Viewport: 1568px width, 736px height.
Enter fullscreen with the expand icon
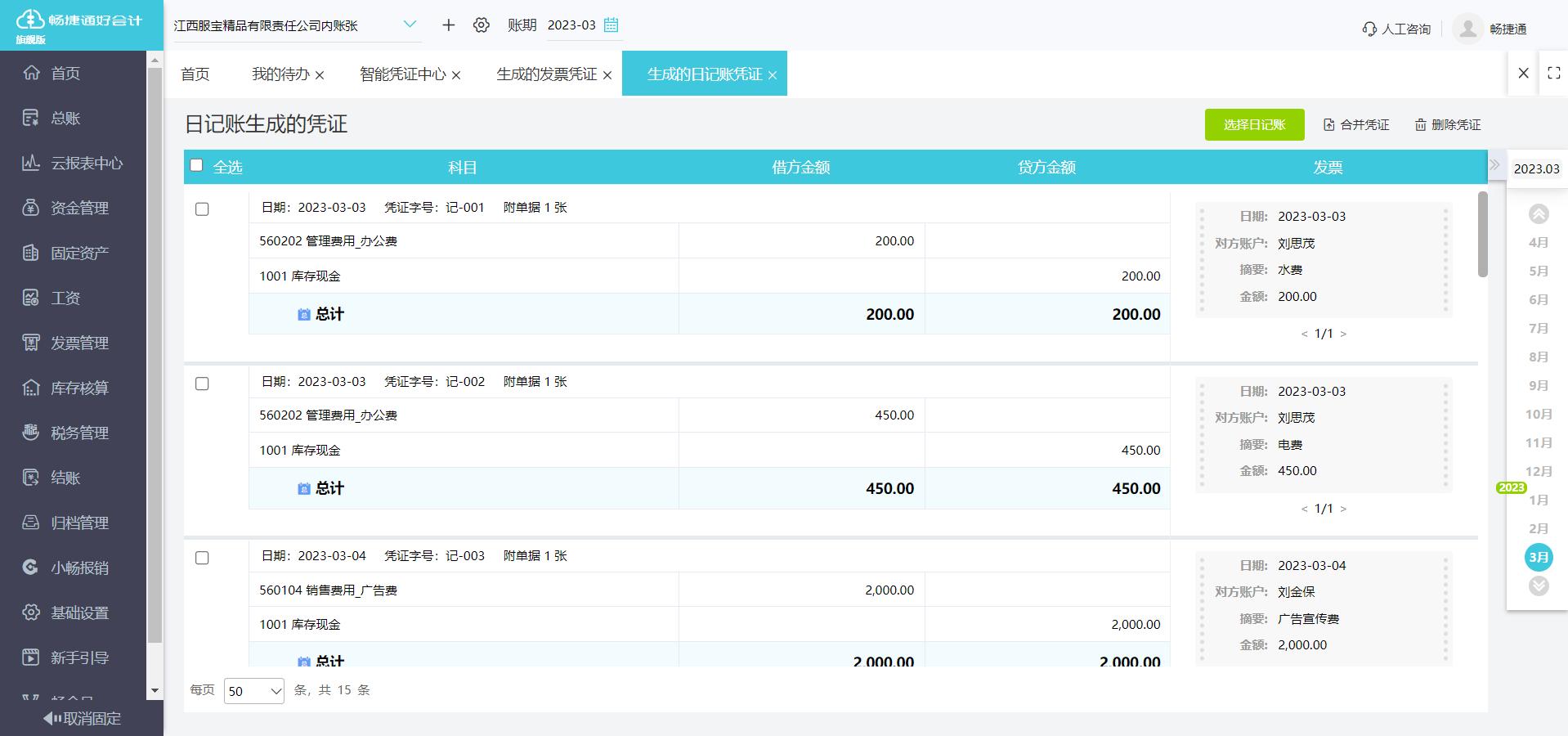(1553, 73)
